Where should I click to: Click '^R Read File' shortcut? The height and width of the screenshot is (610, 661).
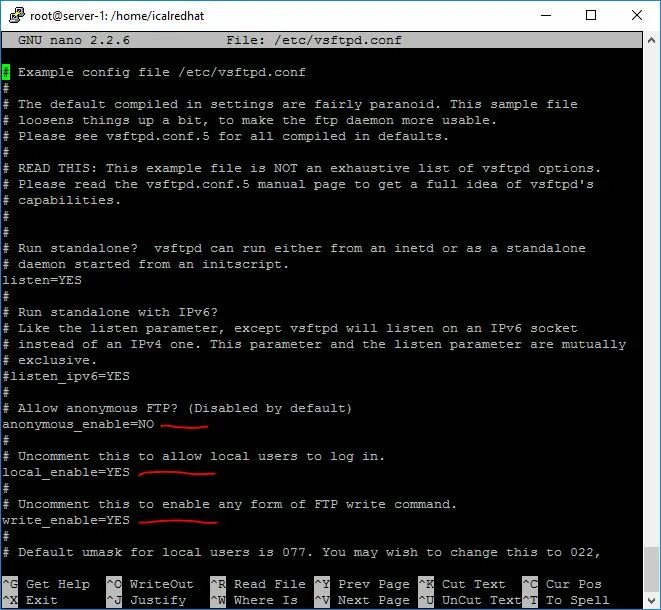258,584
